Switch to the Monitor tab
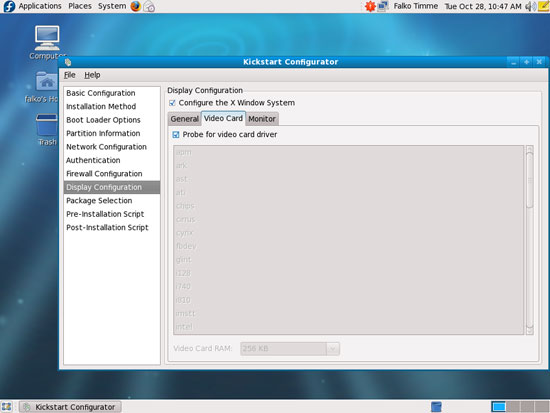The height and width of the screenshot is (413, 550). (x=262, y=119)
